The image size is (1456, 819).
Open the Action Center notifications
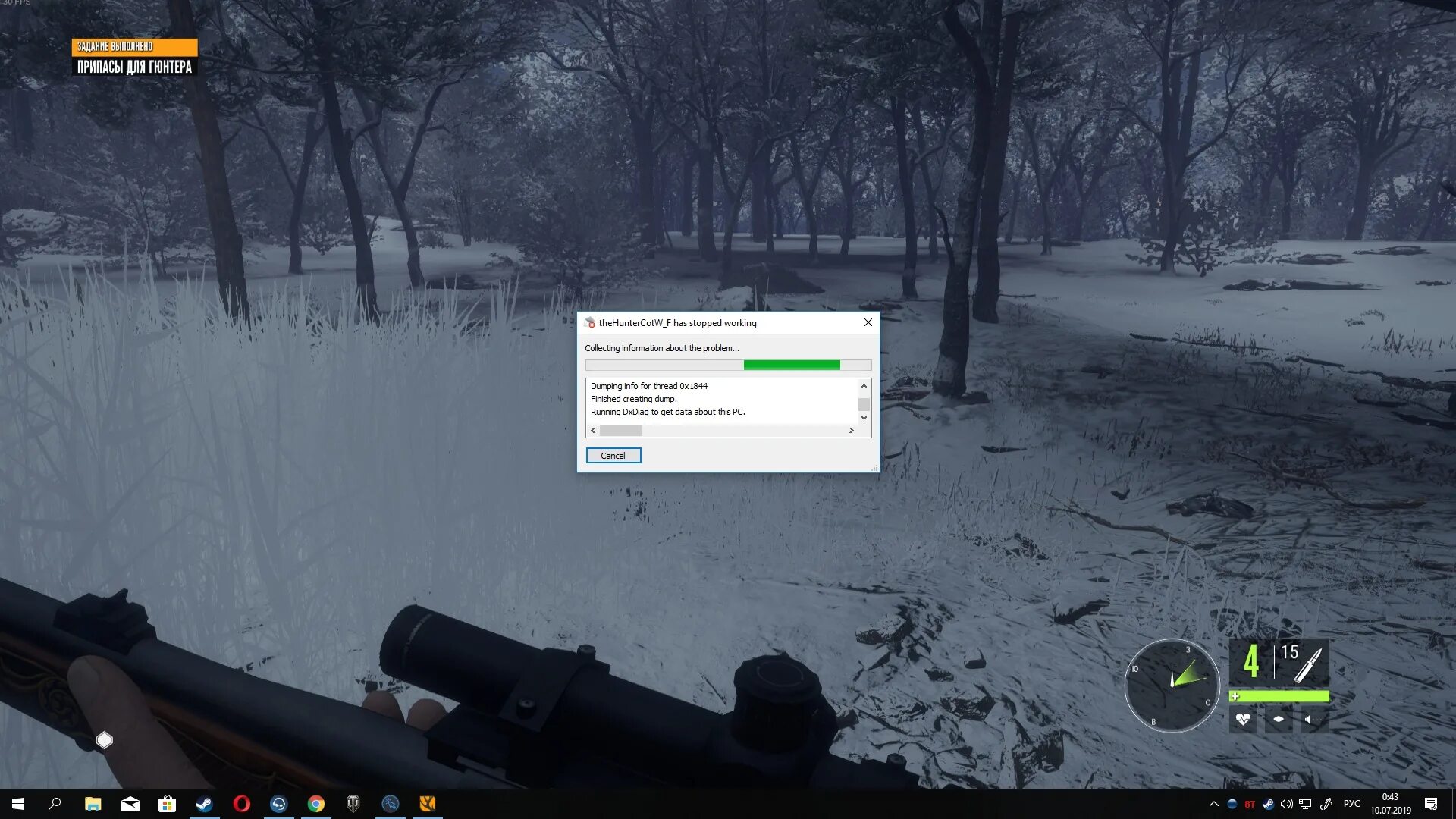click(x=1431, y=804)
